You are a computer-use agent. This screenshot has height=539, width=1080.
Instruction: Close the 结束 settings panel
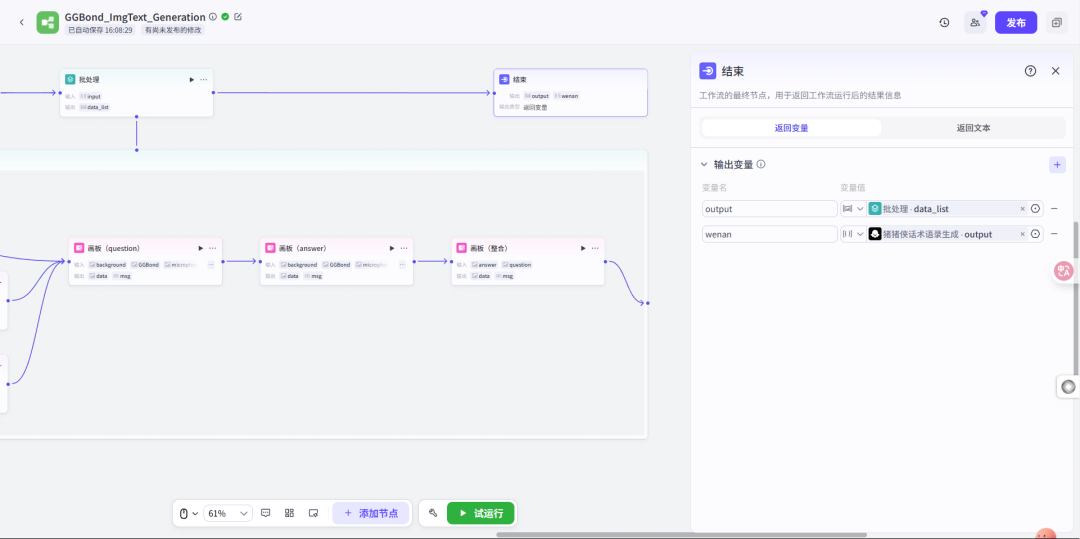(1055, 71)
